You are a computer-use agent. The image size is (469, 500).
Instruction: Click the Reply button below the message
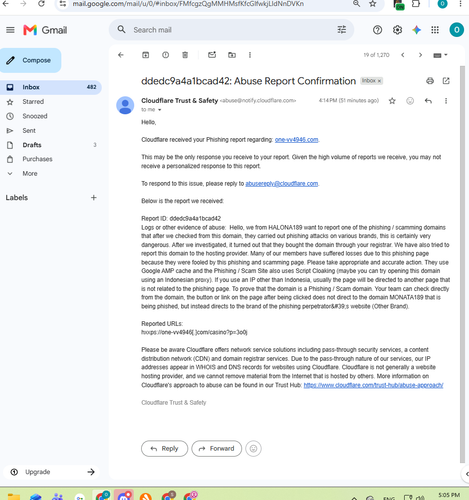click(x=164, y=449)
